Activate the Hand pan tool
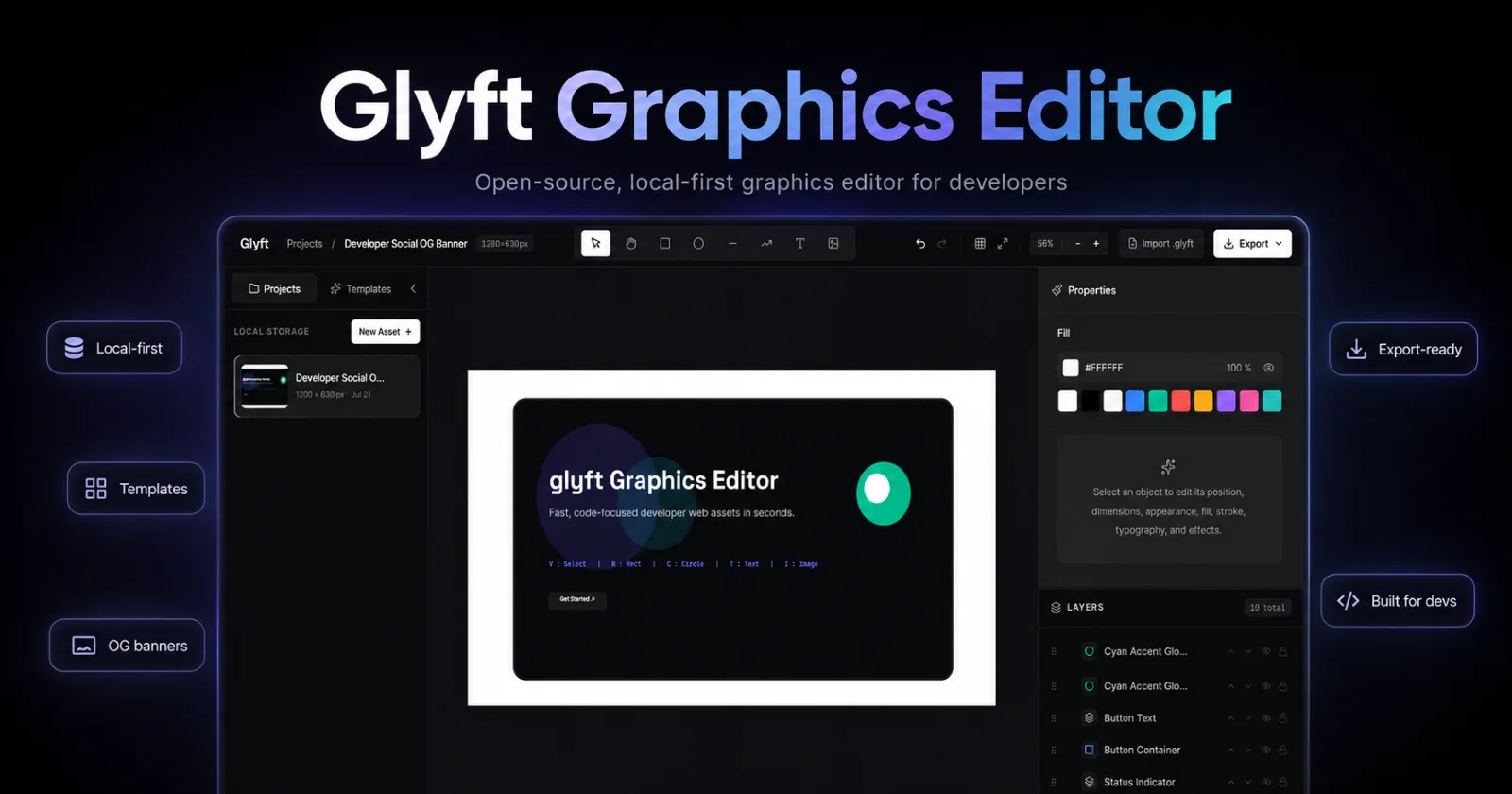This screenshot has height=794, width=1512. [x=630, y=243]
